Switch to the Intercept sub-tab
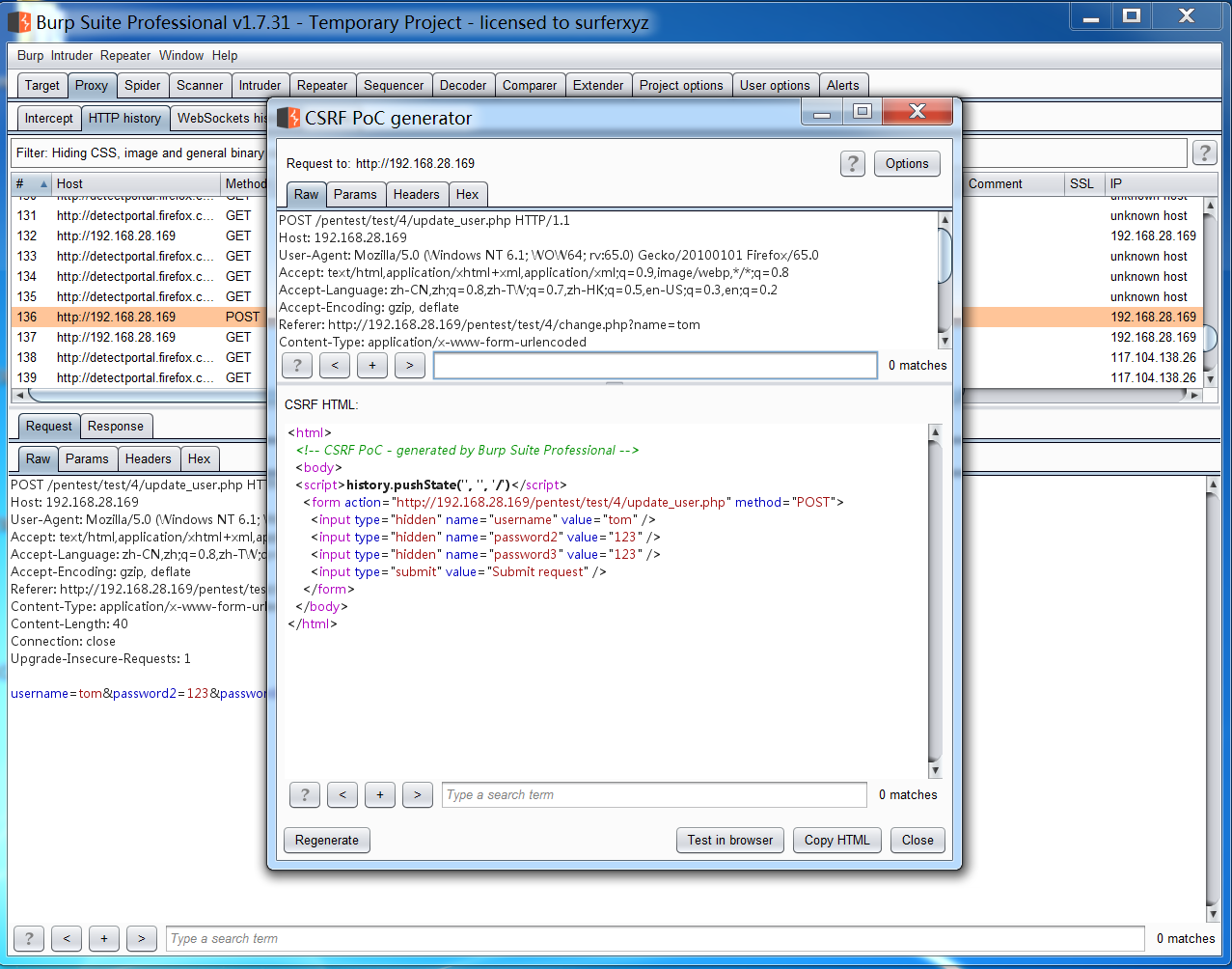1232x969 pixels. 48,118
